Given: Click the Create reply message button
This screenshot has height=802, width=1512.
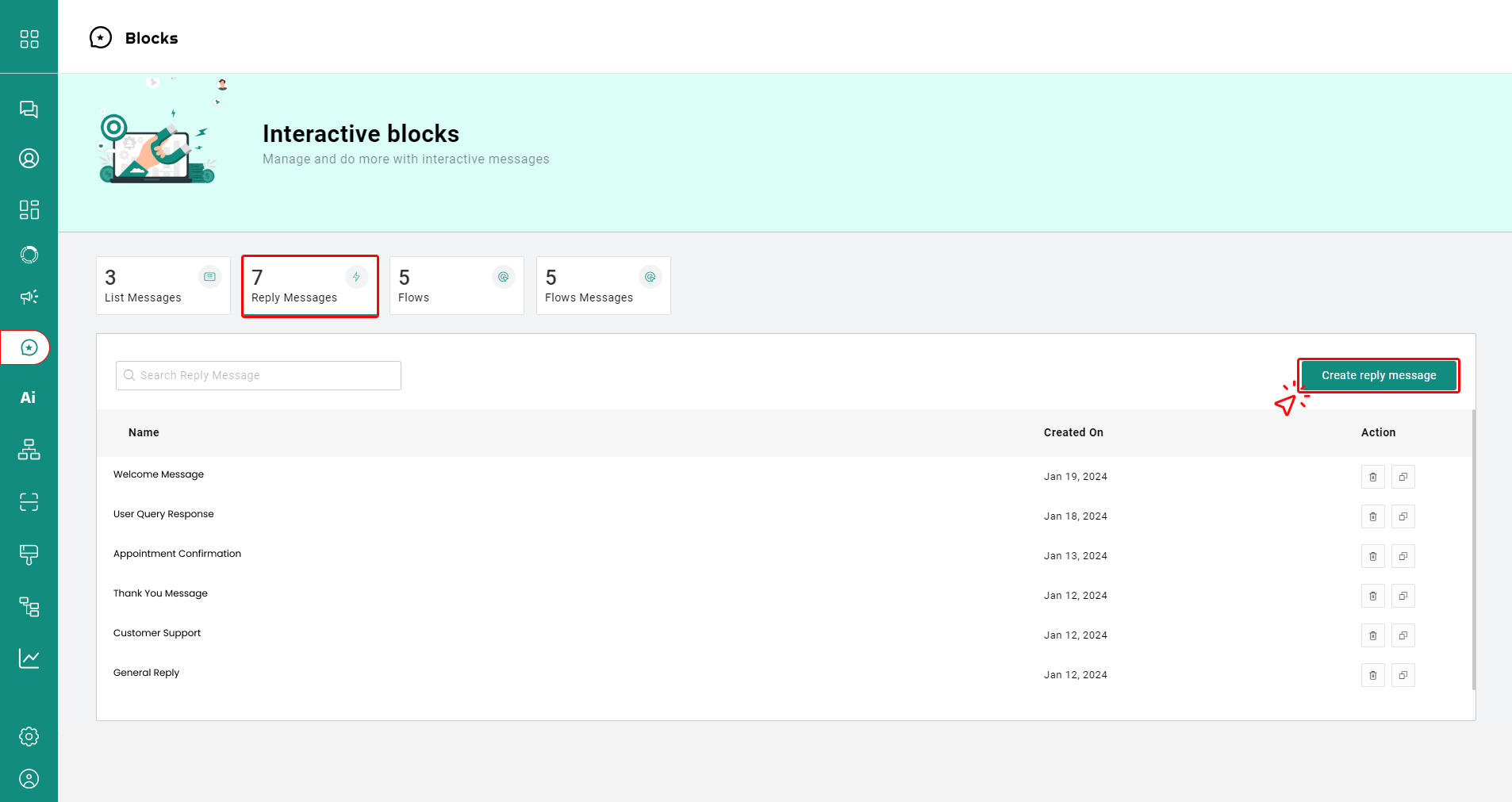Looking at the screenshot, I should pyautogui.click(x=1378, y=375).
